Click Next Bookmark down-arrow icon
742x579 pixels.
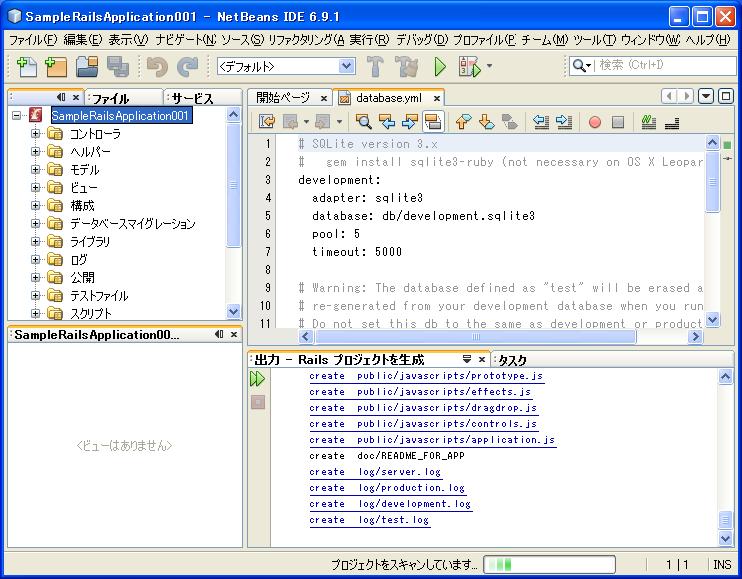coord(486,122)
